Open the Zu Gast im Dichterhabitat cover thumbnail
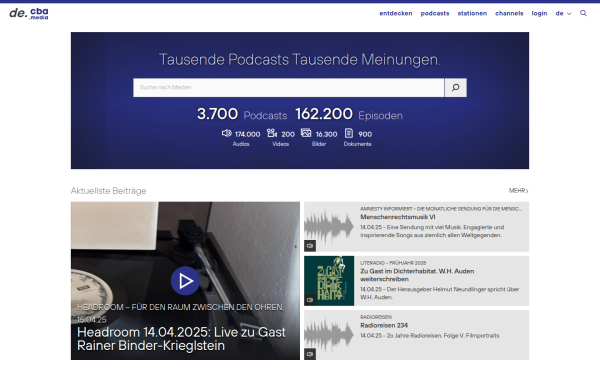The image size is (600, 375). 329,281
